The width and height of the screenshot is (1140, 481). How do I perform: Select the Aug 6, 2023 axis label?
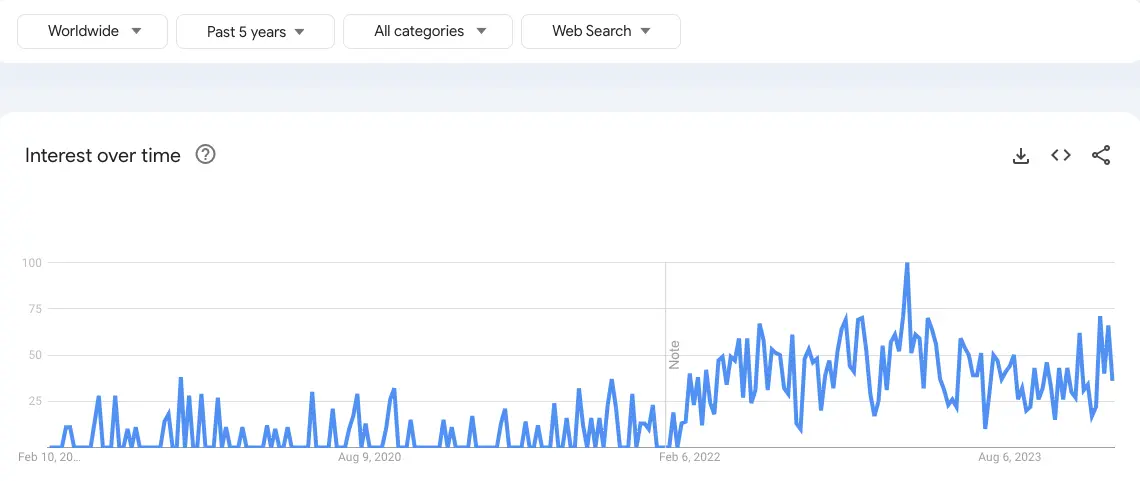pos(1009,457)
